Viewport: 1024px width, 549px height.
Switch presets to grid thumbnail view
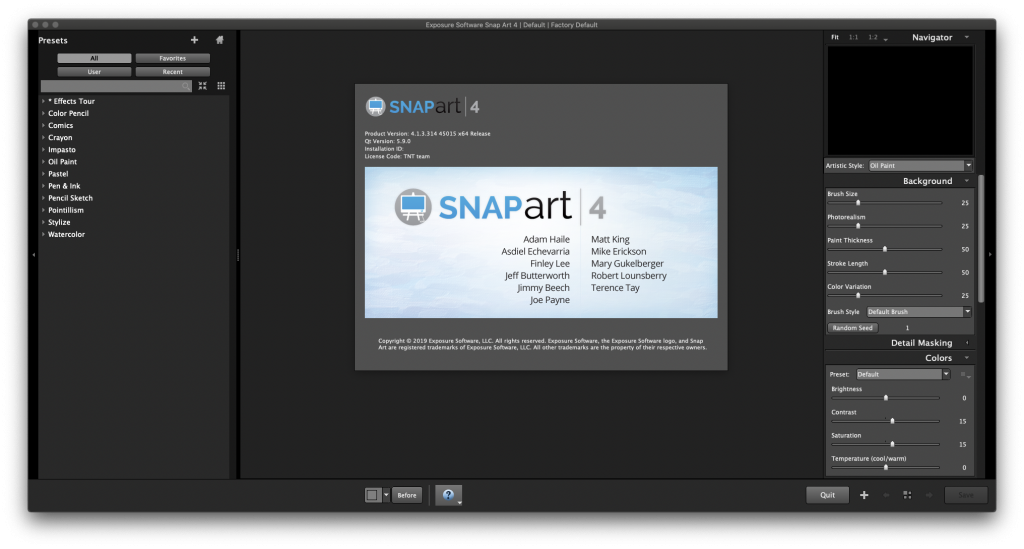(x=221, y=86)
